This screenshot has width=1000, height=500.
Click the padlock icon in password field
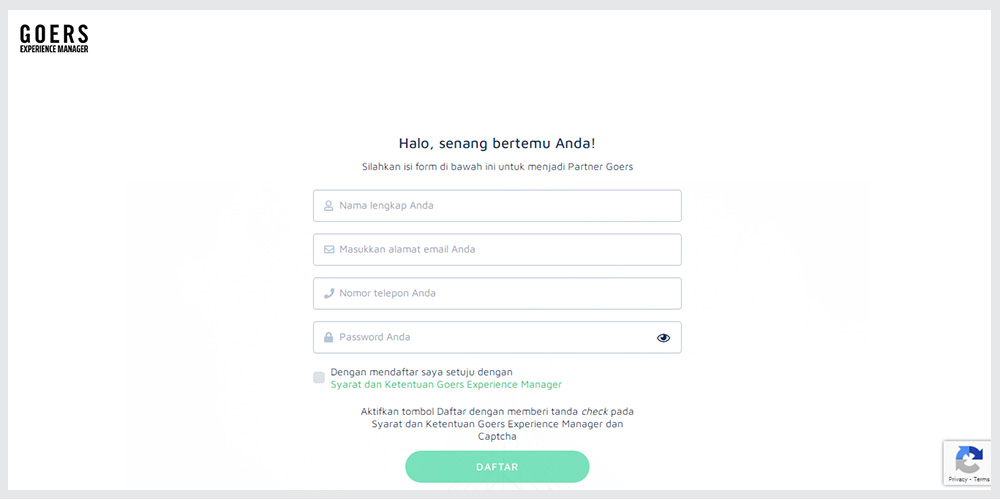pos(328,337)
